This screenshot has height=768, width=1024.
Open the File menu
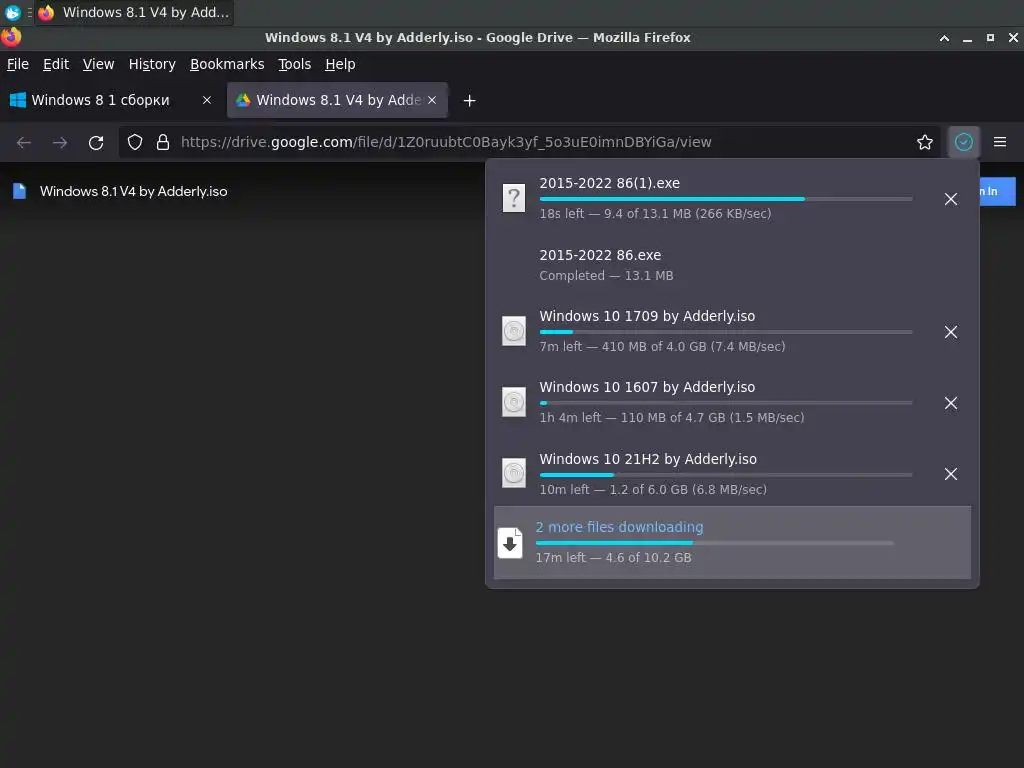pyautogui.click(x=18, y=64)
